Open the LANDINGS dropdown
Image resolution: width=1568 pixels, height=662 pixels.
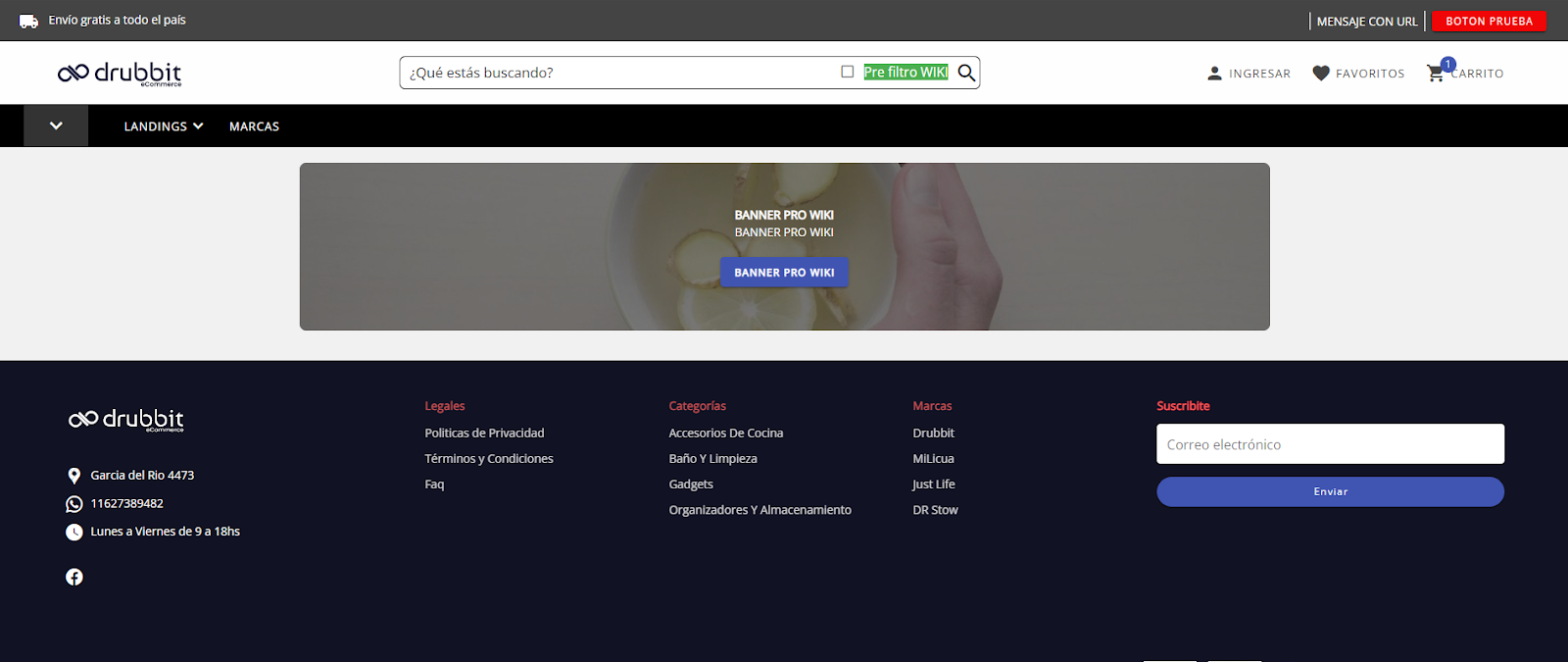coord(163,127)
